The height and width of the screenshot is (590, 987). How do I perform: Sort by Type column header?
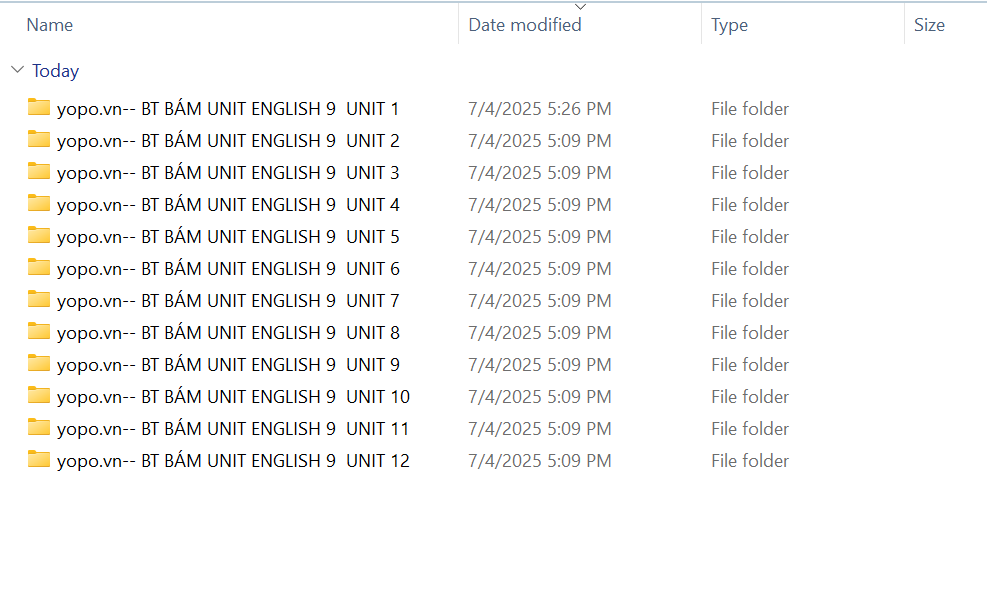point(729,25)
